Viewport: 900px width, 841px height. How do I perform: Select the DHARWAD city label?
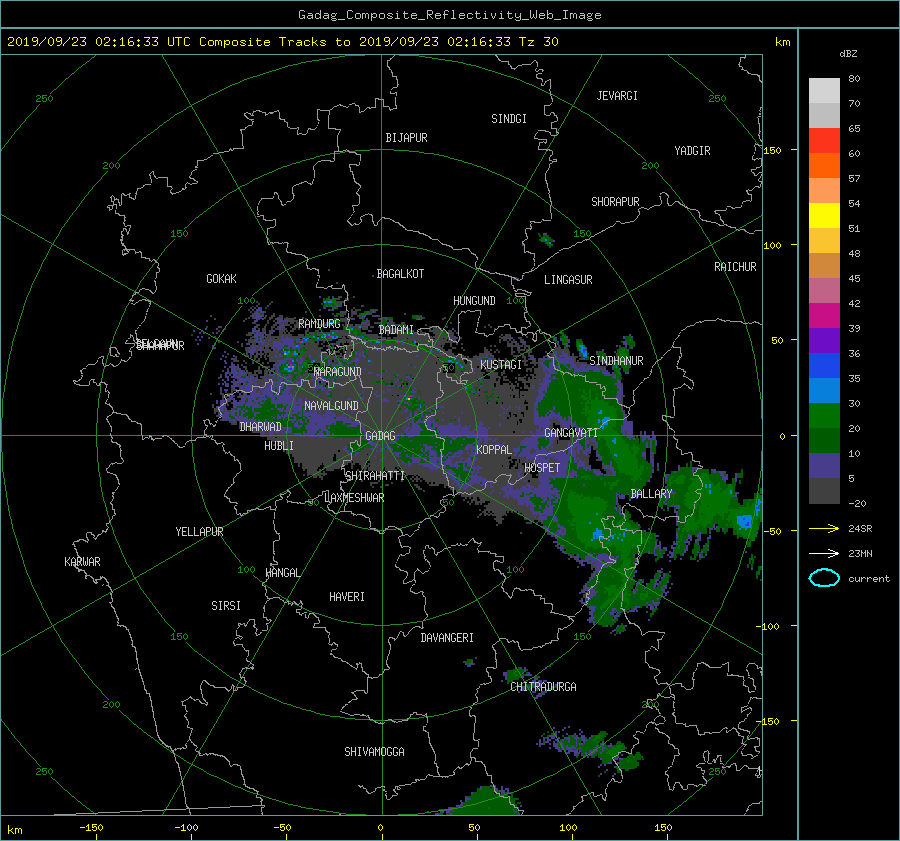pos(260,427)
